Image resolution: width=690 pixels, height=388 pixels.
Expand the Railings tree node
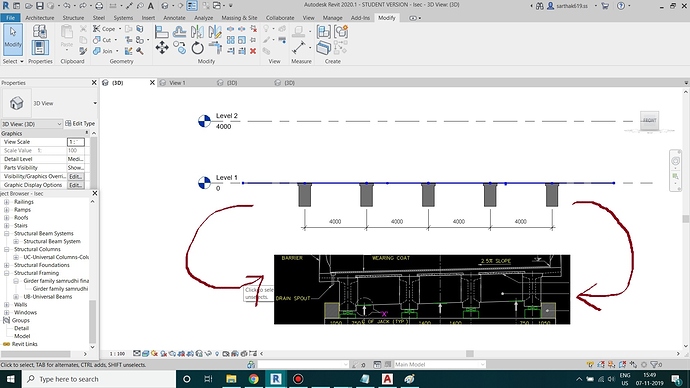(x=6, y=202)
